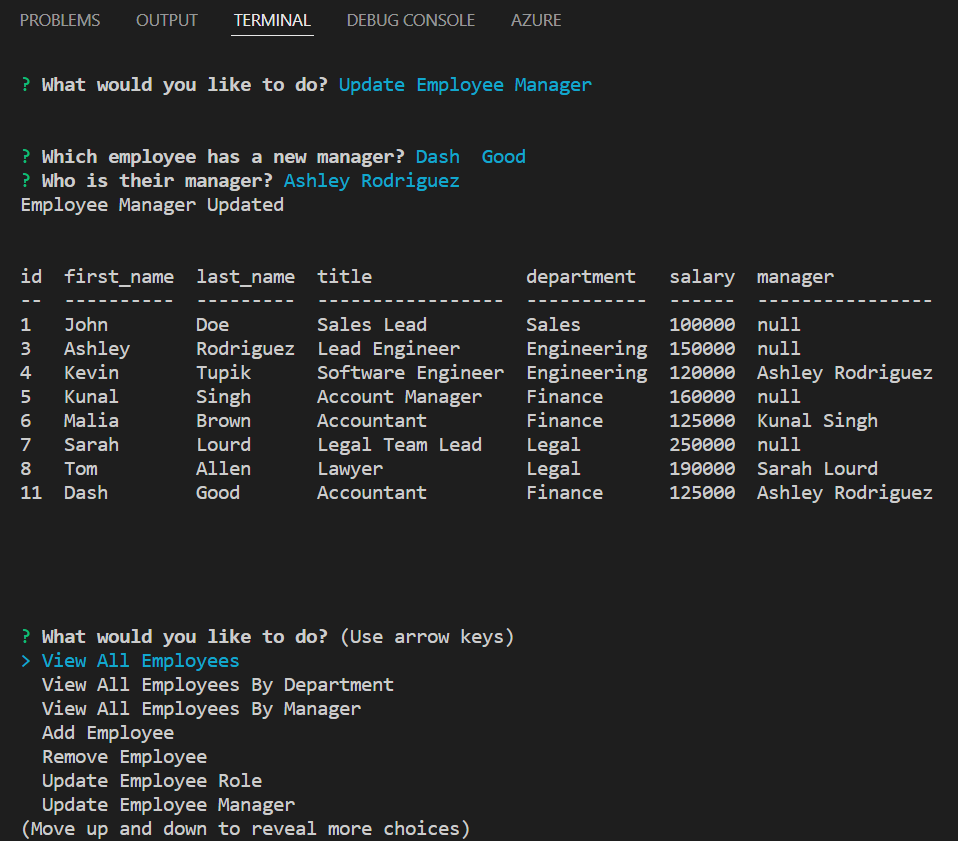This screenshot has height=841, width=958.
Task: Click first name John in the table
Action: [86, 325]
